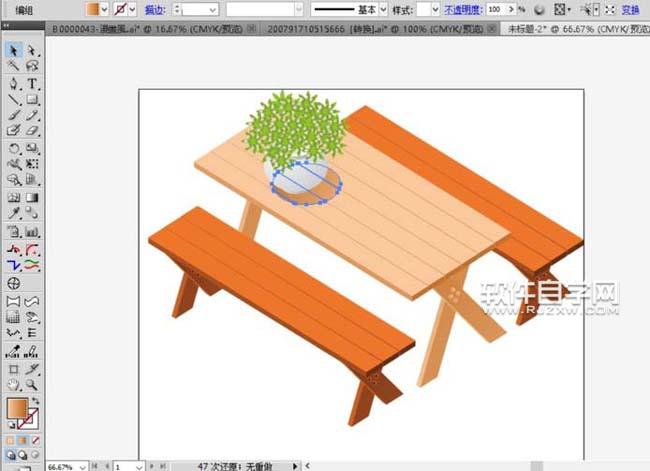Open the artboard number dropdown
650x471 pixels.
coord(139,467)
